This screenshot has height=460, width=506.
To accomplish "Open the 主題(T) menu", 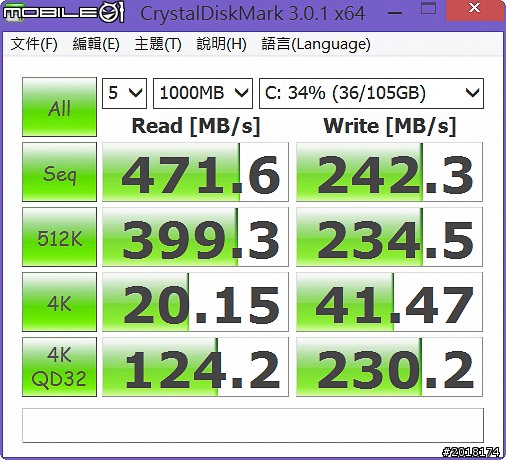I will pyautogui.click(x=158, y=44).
